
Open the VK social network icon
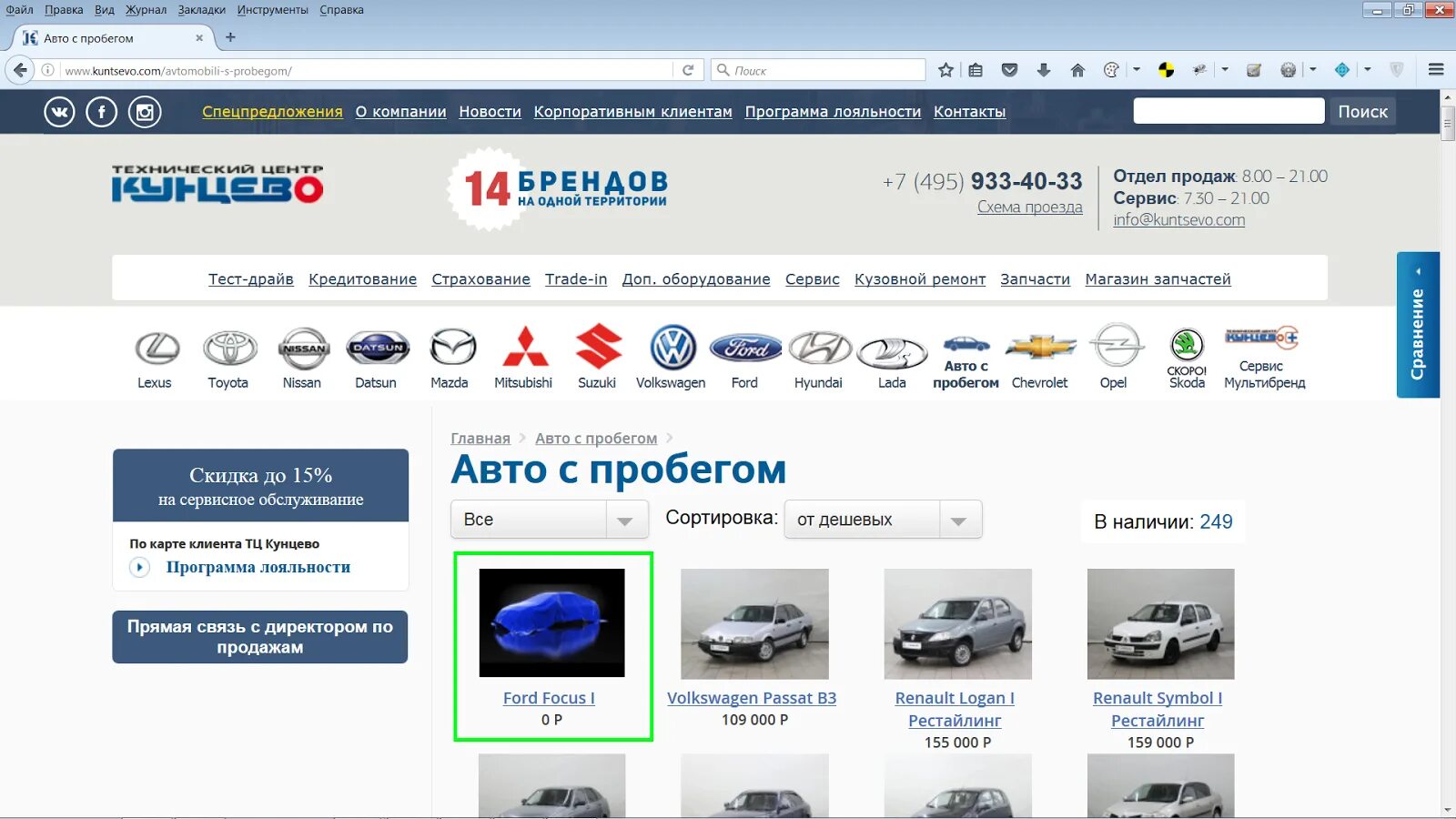tap(59, 112)
